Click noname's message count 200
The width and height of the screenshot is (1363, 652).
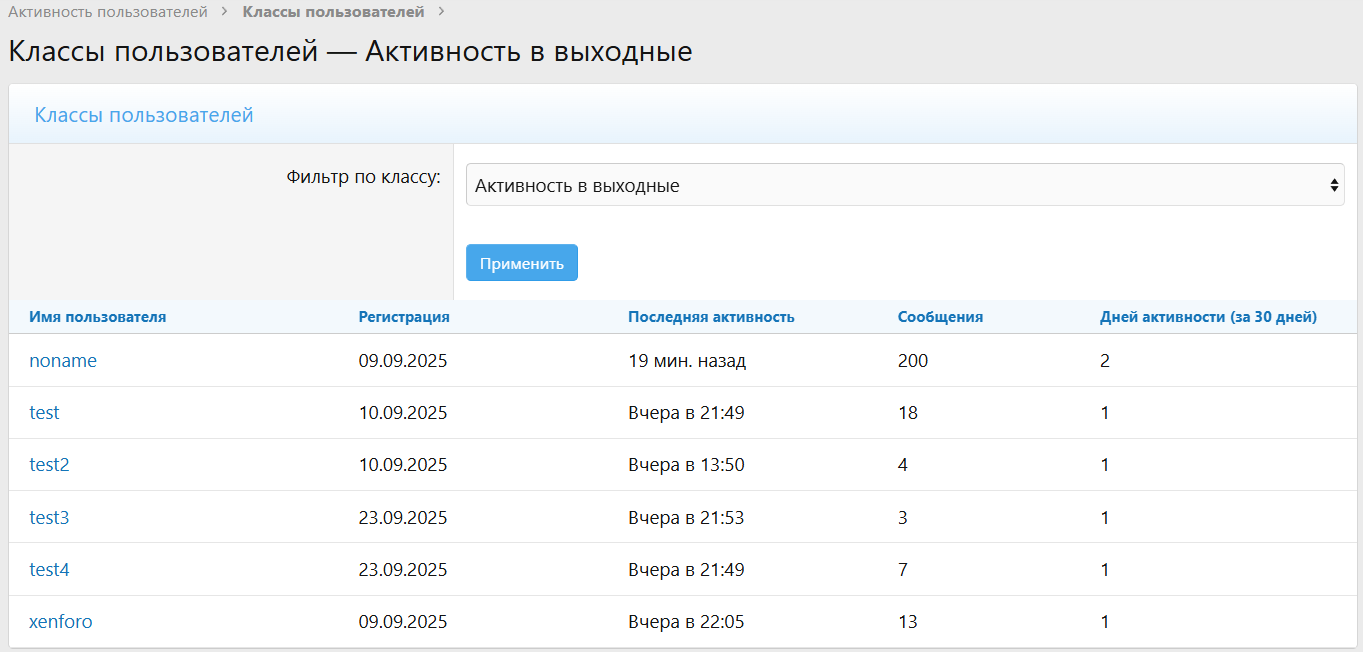[912, 361]
